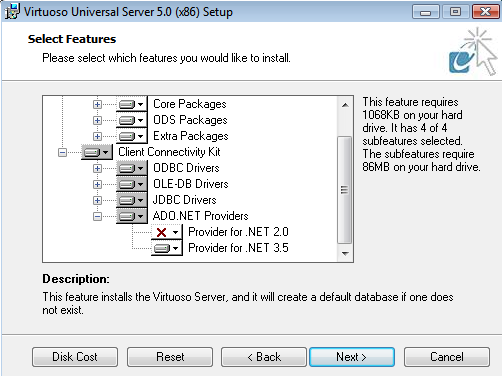Select the ODS Packages feature label
Screen dimensions: 502x376
coord(190,120)
